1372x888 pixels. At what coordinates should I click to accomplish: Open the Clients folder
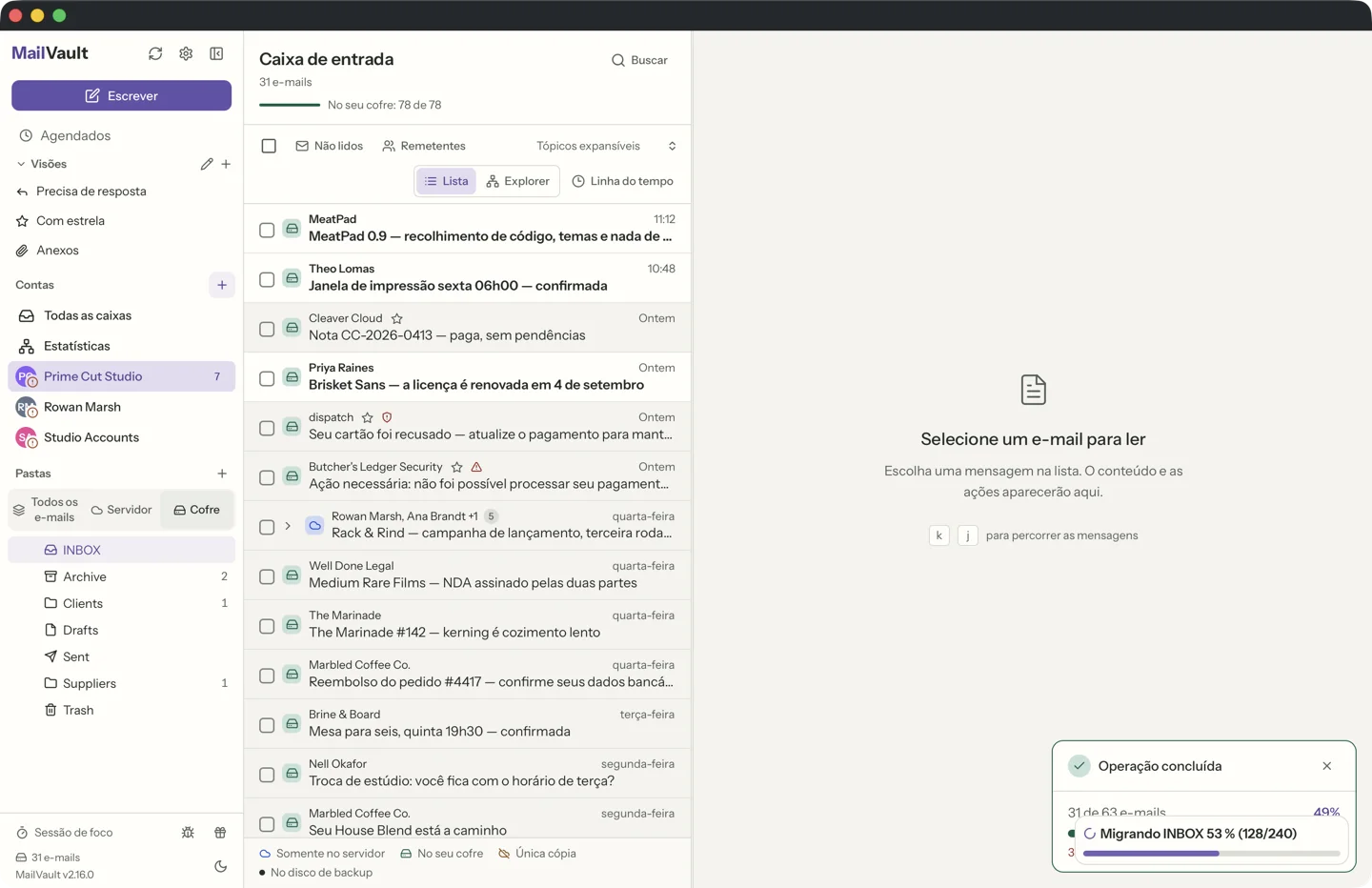point(121,603)
